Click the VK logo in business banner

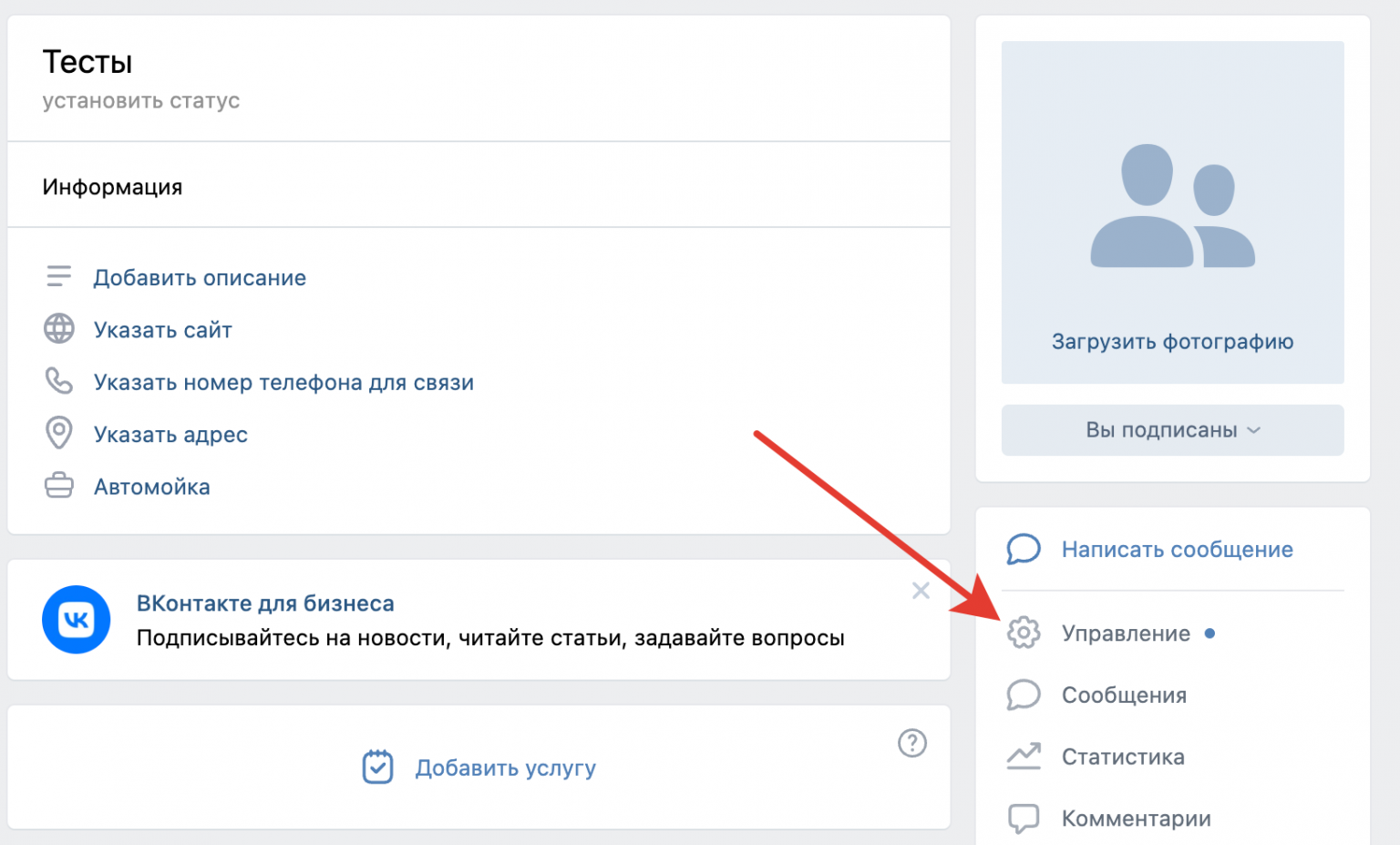tap(77, 620)
